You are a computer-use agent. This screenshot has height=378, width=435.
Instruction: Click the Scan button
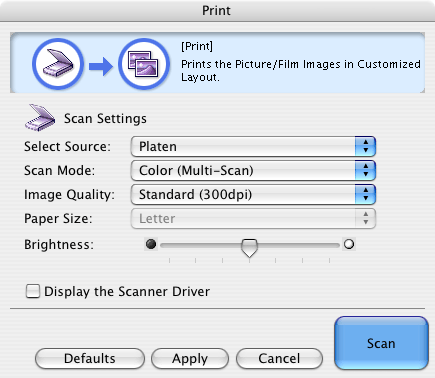381,343
